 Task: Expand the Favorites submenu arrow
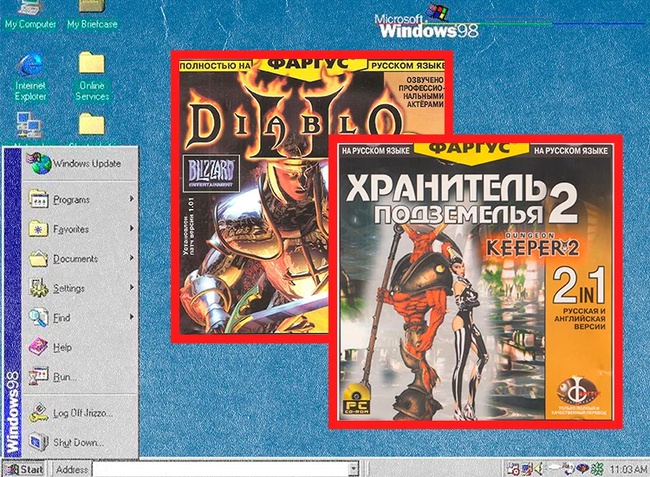pos(131,228)
